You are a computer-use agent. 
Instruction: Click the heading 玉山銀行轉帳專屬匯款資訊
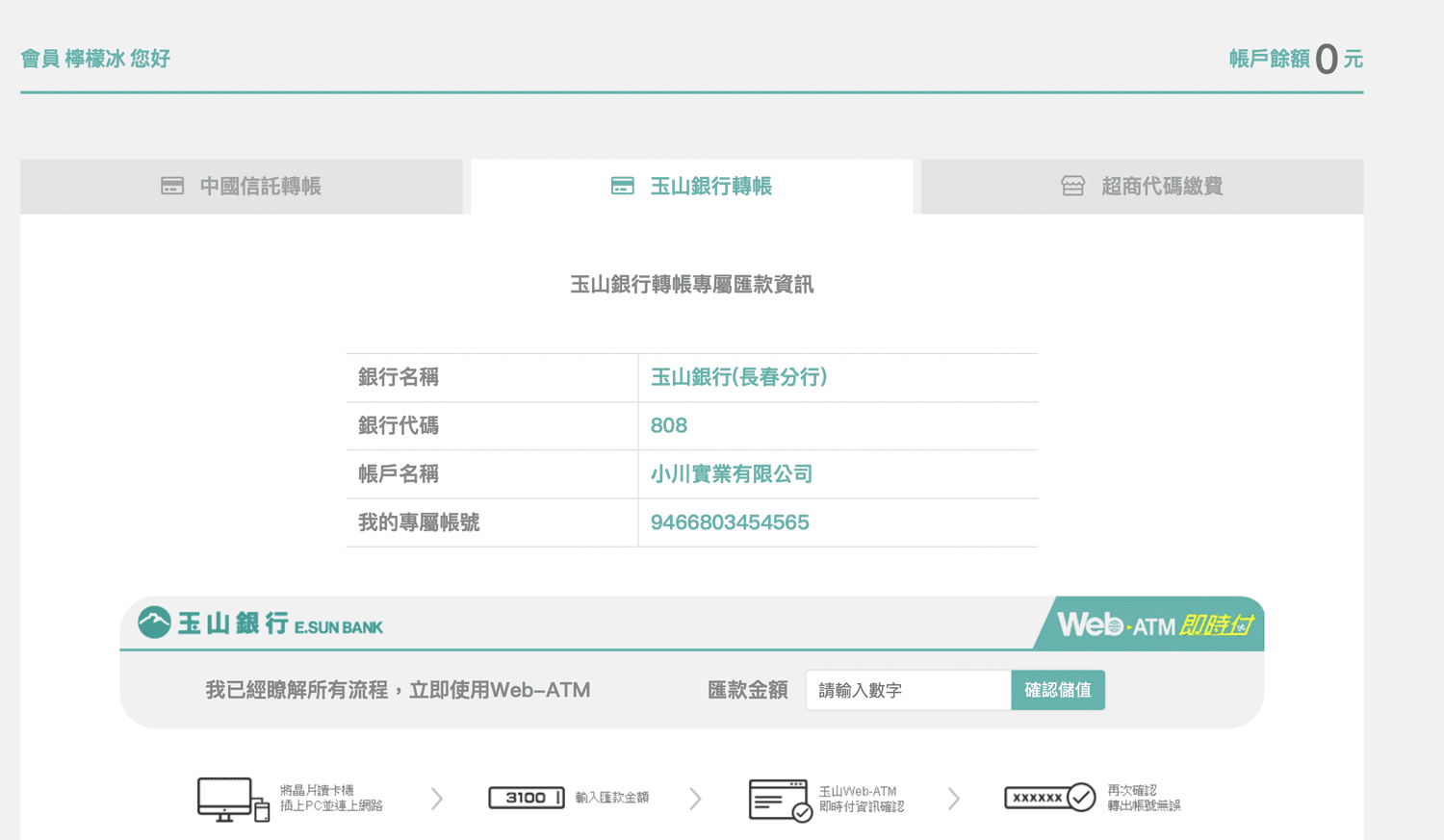tap(692, 285)
